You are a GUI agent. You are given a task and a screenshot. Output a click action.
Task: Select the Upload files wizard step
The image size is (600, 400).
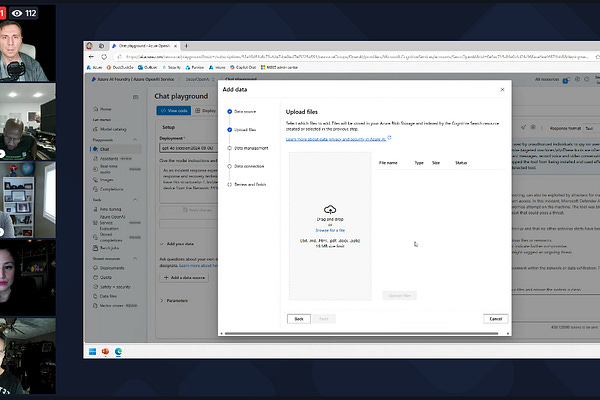click(241, 130)
